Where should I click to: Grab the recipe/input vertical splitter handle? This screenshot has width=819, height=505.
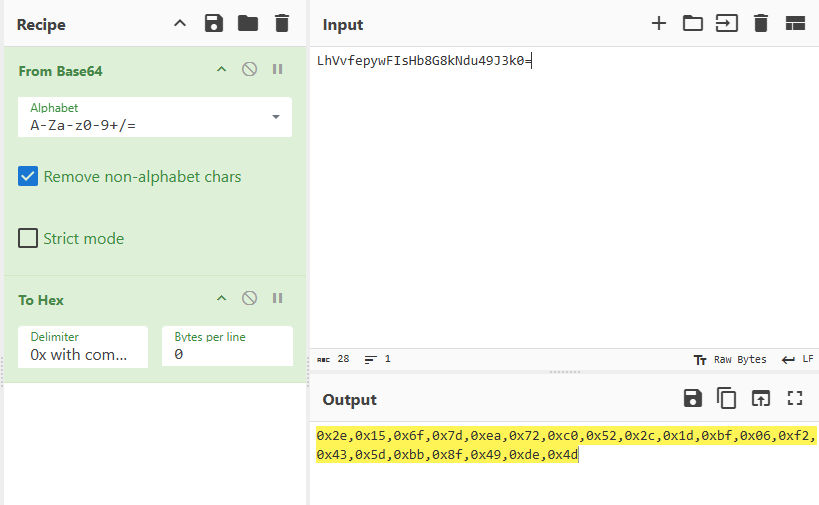[308, 371]
